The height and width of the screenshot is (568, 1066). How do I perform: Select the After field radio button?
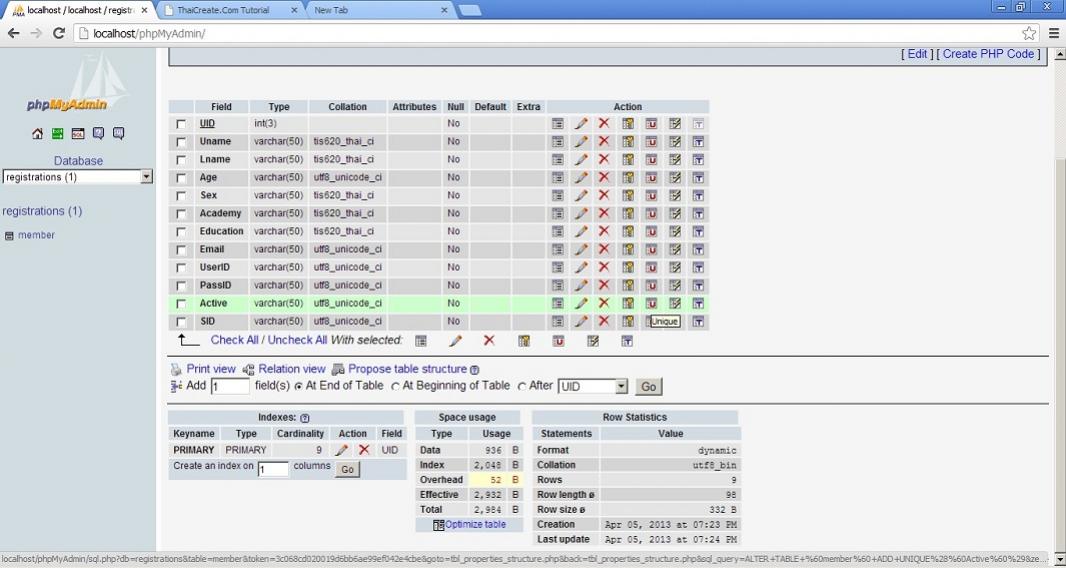[522, 386]
